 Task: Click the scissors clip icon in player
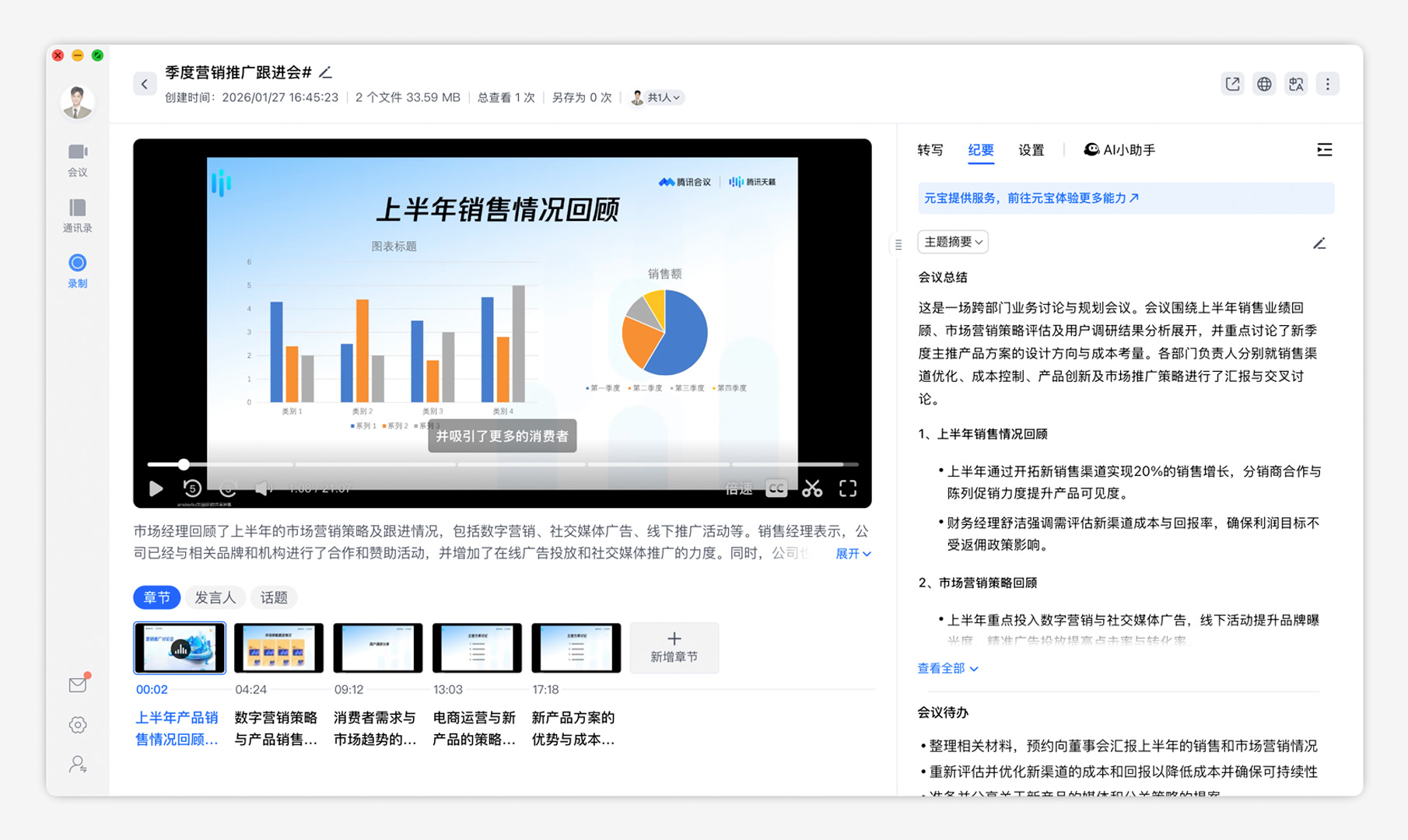(x=812, y=488)
